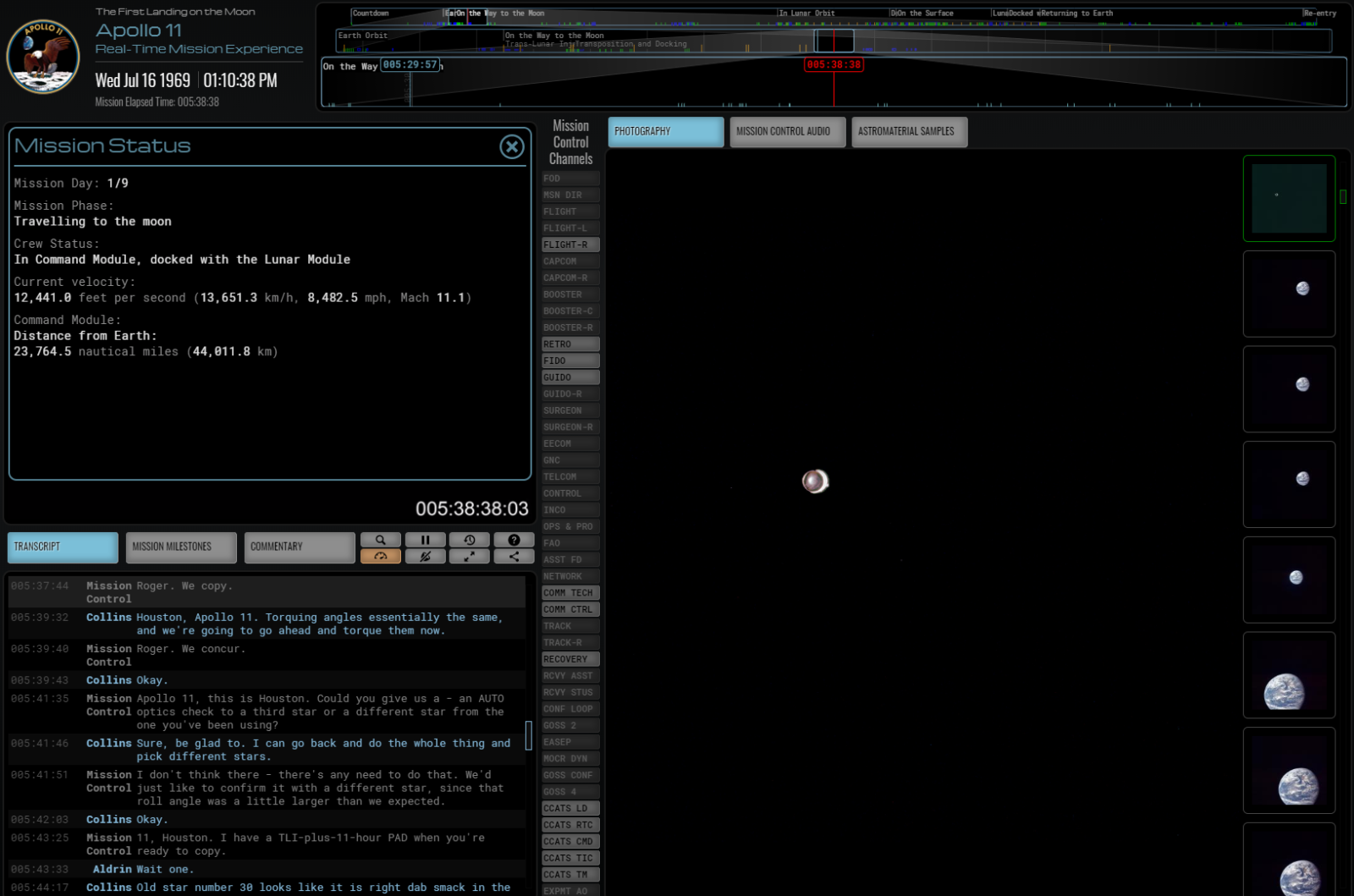Jump to Re-entry timeline section
1354x896 pixels.
[1320, 14]
